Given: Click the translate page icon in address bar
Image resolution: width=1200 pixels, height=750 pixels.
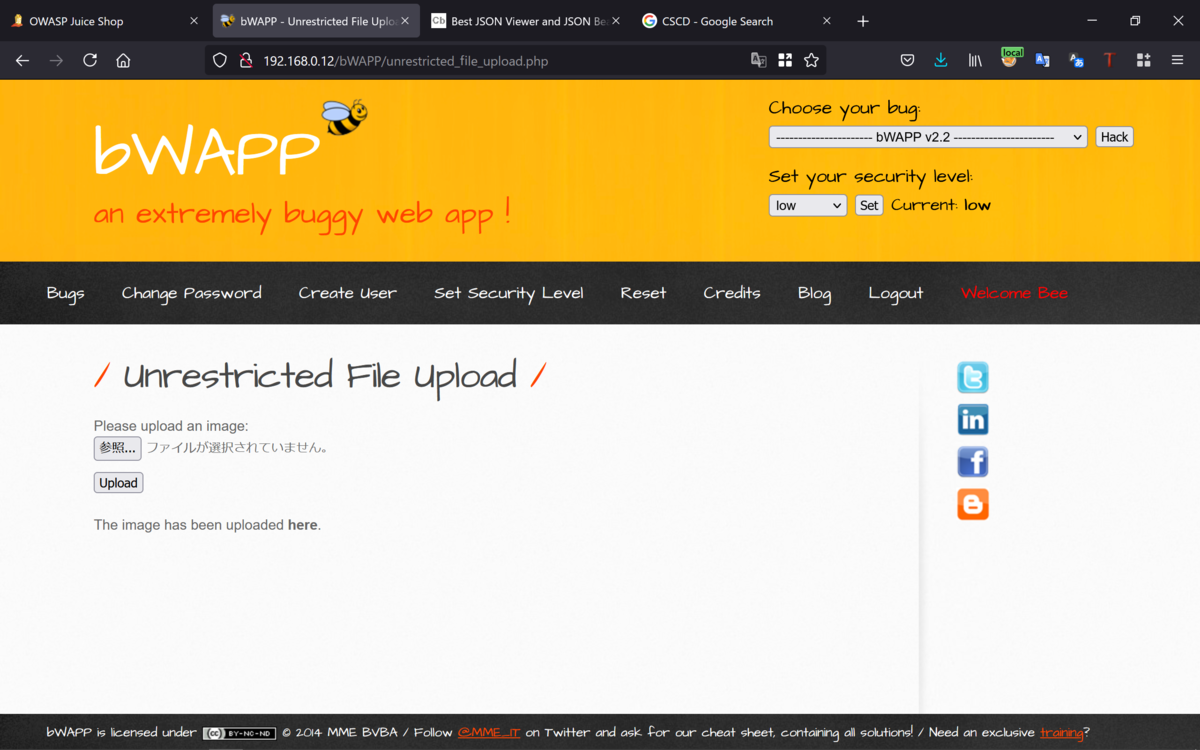Looking at the screenshot, I should [x=759, y=60].
